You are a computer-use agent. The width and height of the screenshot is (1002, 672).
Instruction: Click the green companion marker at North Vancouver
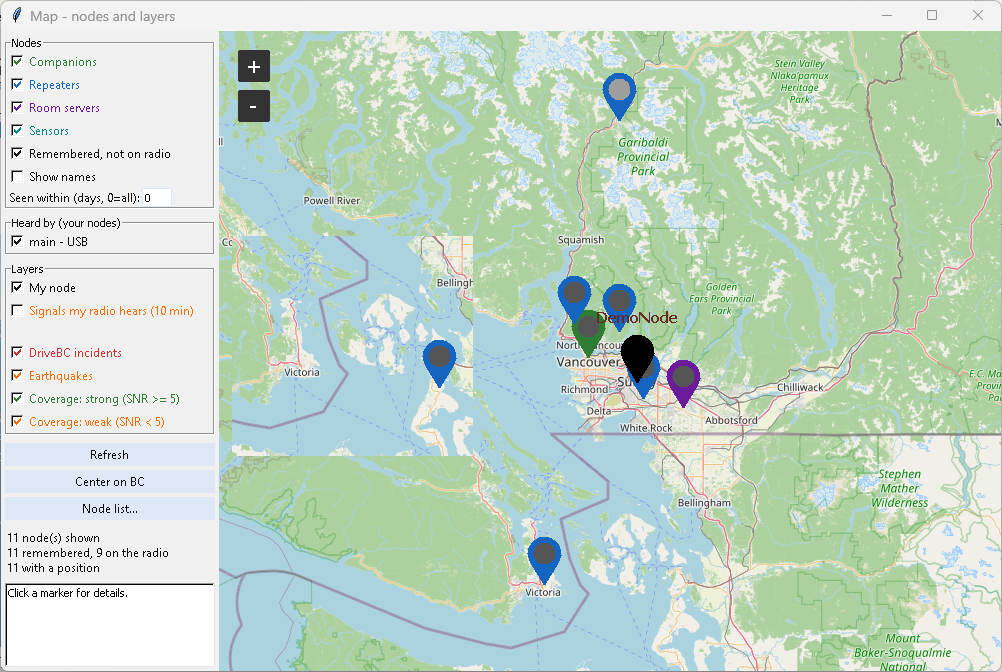point(588,333)
